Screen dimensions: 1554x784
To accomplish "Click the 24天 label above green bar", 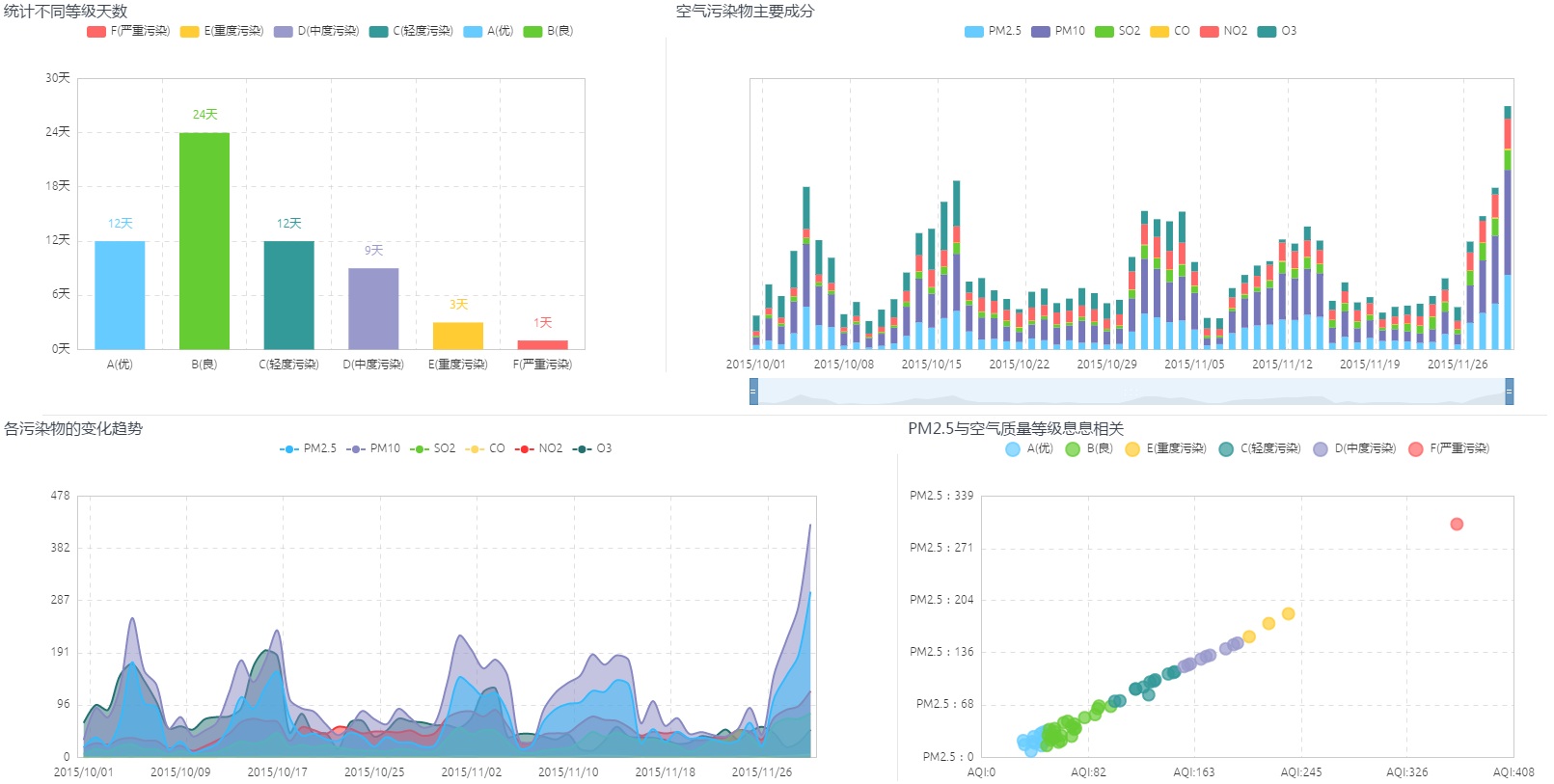I will tap(204, 115).
